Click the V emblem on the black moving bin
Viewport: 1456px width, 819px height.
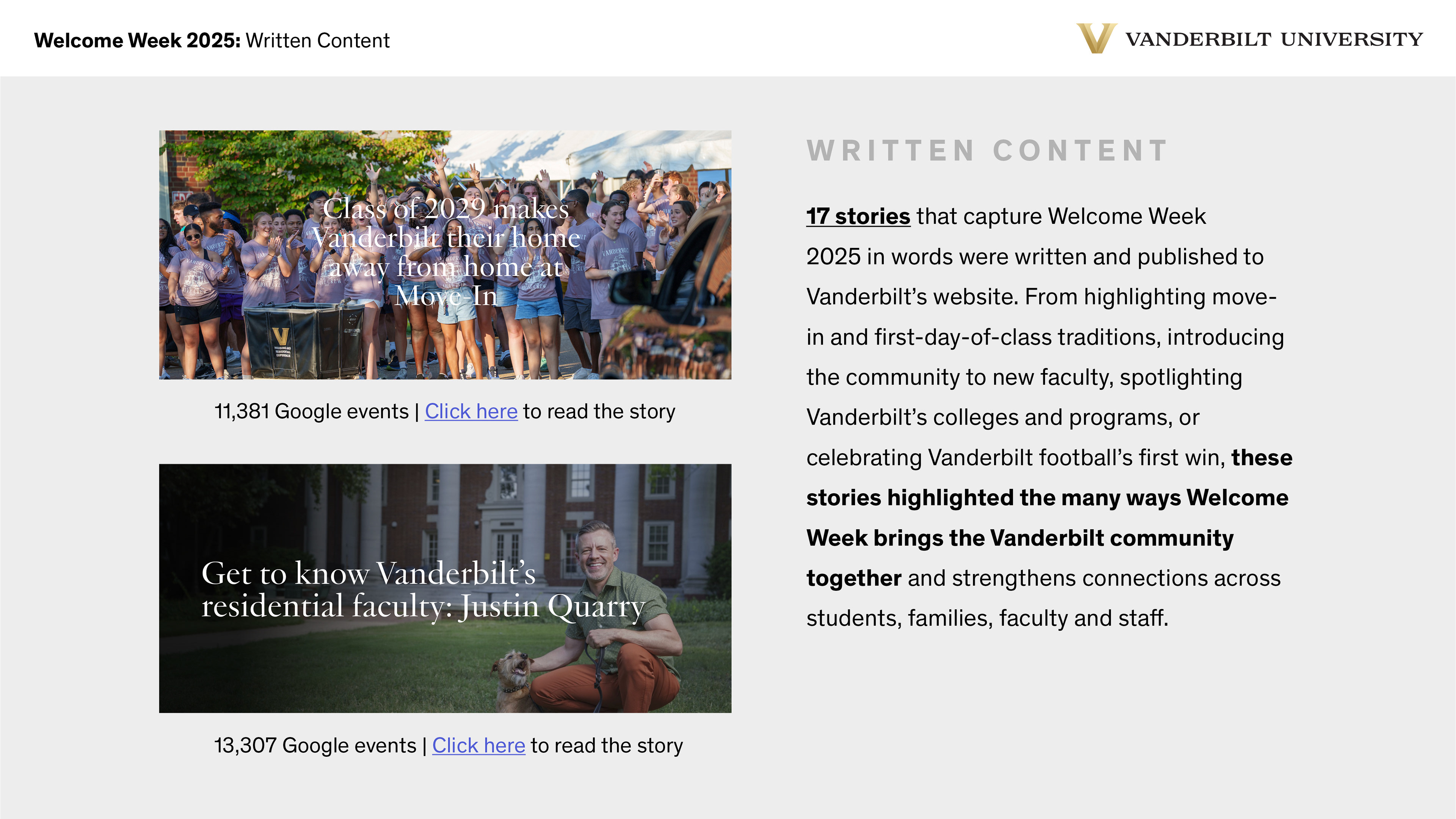[x=280, y=336]
